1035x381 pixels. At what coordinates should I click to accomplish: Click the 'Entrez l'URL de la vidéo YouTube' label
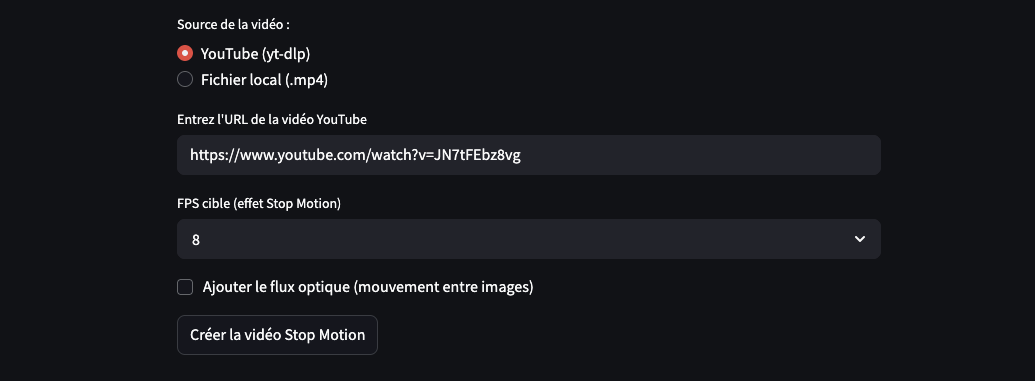coord(272,120)
